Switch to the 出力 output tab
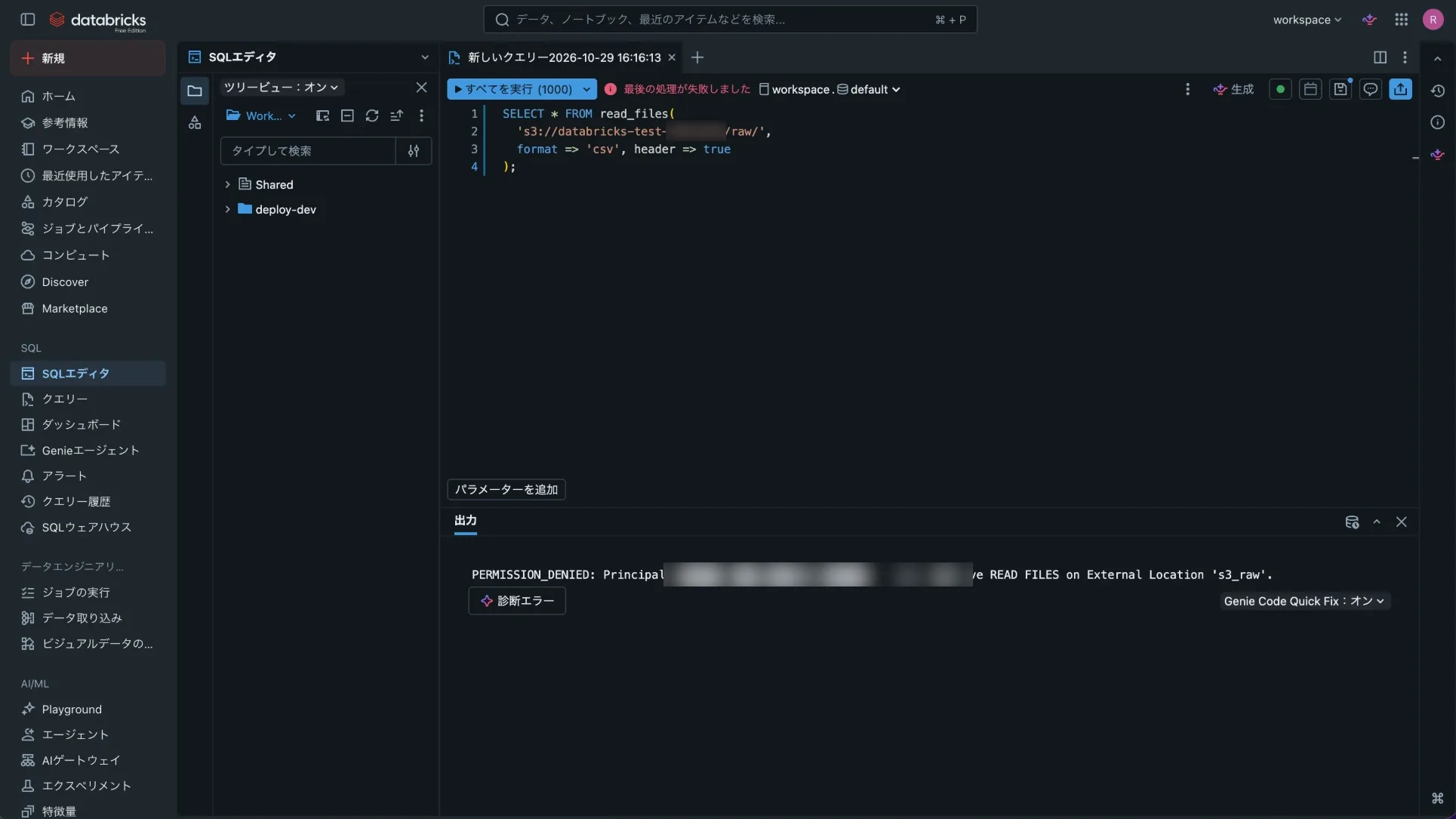The image size is (1456, 819). coord(465,521)
